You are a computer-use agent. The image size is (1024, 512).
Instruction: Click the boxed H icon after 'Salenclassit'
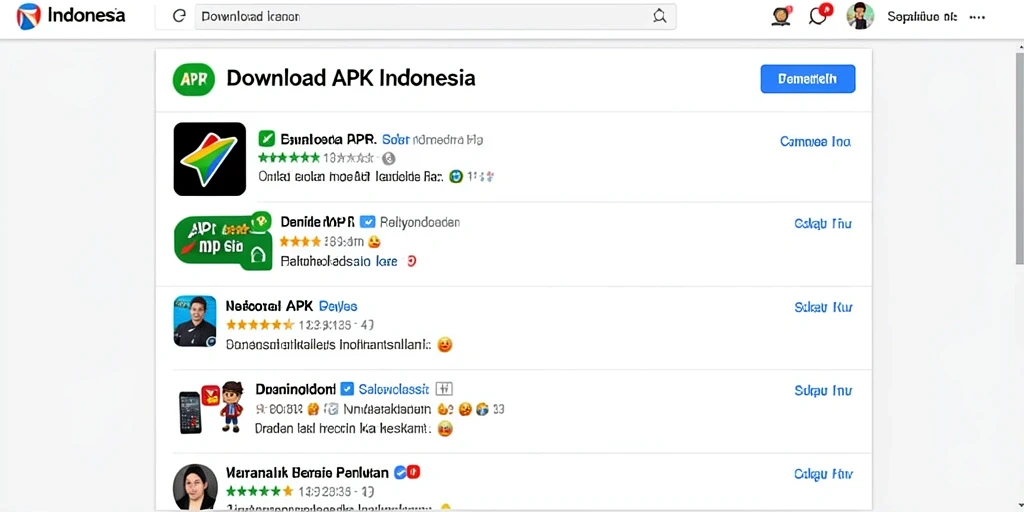click(443, 389)
